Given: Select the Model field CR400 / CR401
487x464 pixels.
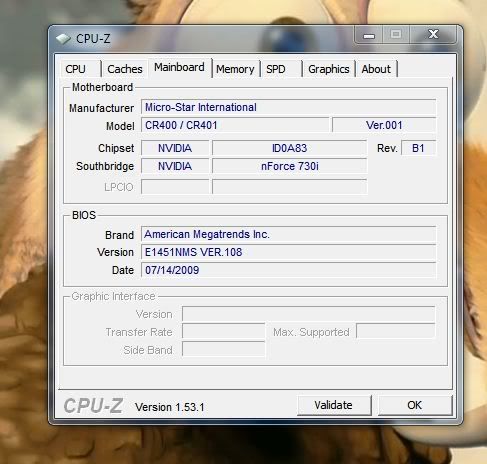Looking at the screenshot, I should click(235, 125).
